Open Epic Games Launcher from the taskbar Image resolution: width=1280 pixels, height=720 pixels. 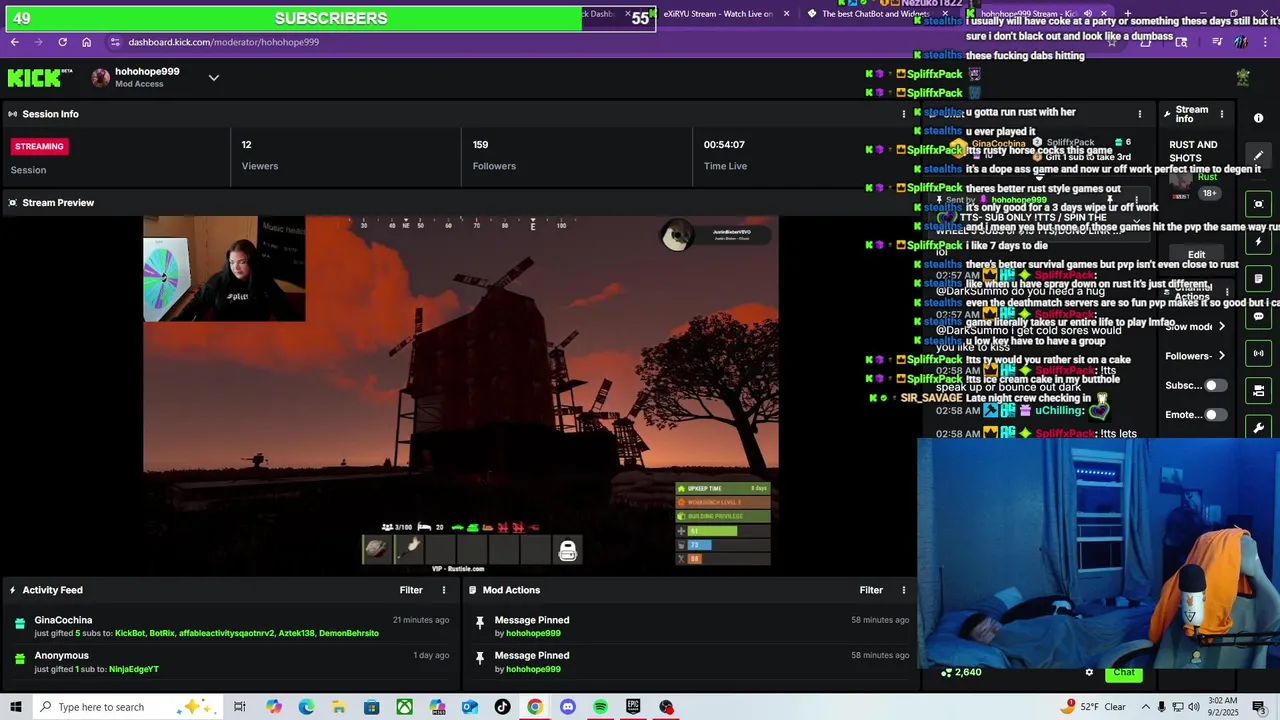click(x=633, y=707)
